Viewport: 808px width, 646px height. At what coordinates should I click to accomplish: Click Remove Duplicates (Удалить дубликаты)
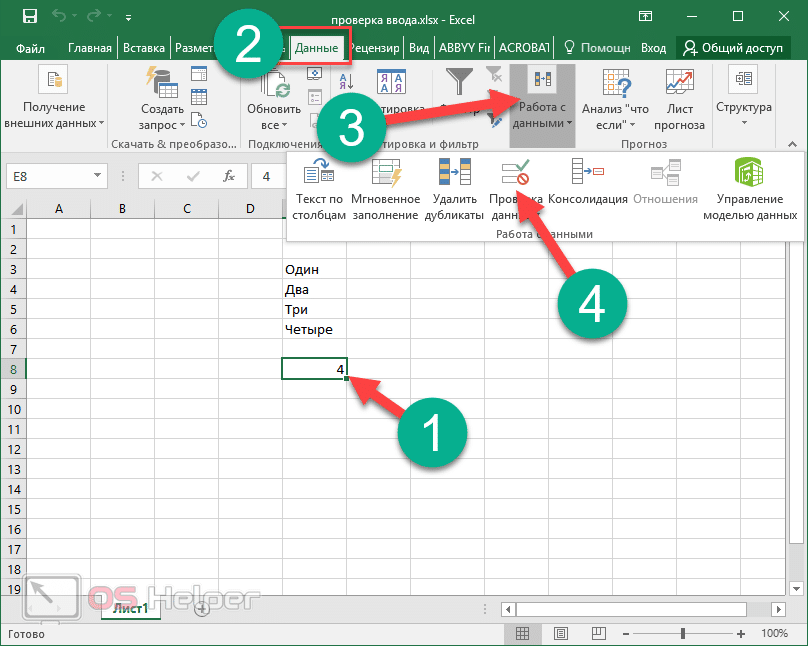coord(454,189)
